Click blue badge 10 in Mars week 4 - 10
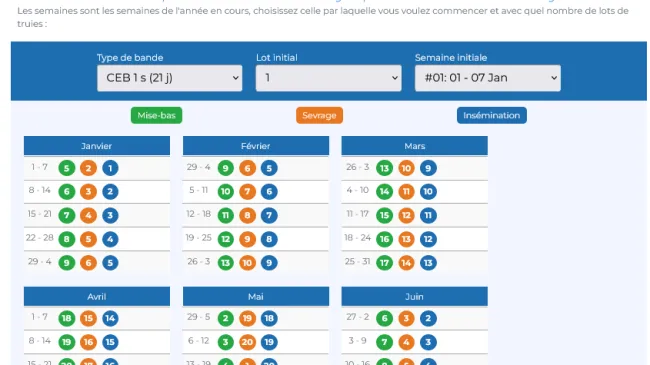This screenshot has width=650, height=365. pyautogui.click(x=428, y=192)
